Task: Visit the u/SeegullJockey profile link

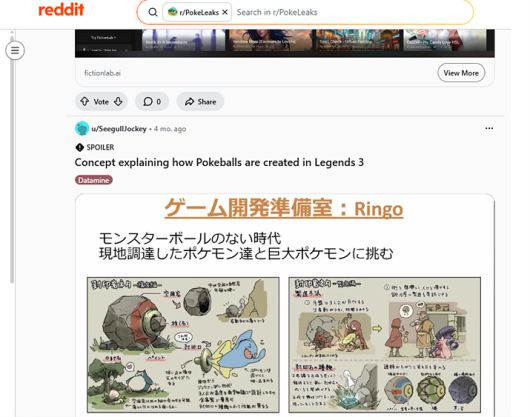Action: click(119, 129)
